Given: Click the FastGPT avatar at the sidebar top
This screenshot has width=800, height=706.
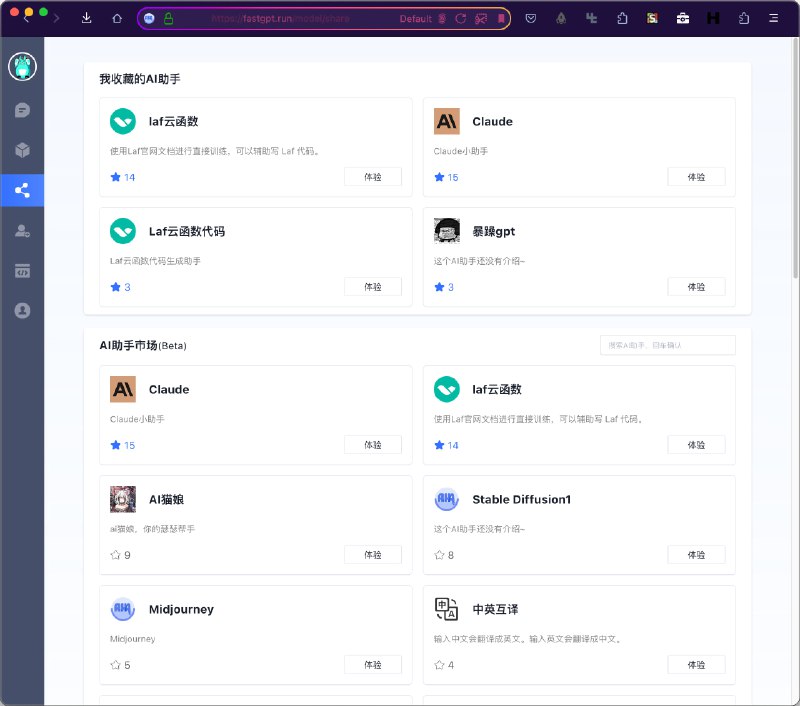Looking at the screenshot, I should coord(22,66).
